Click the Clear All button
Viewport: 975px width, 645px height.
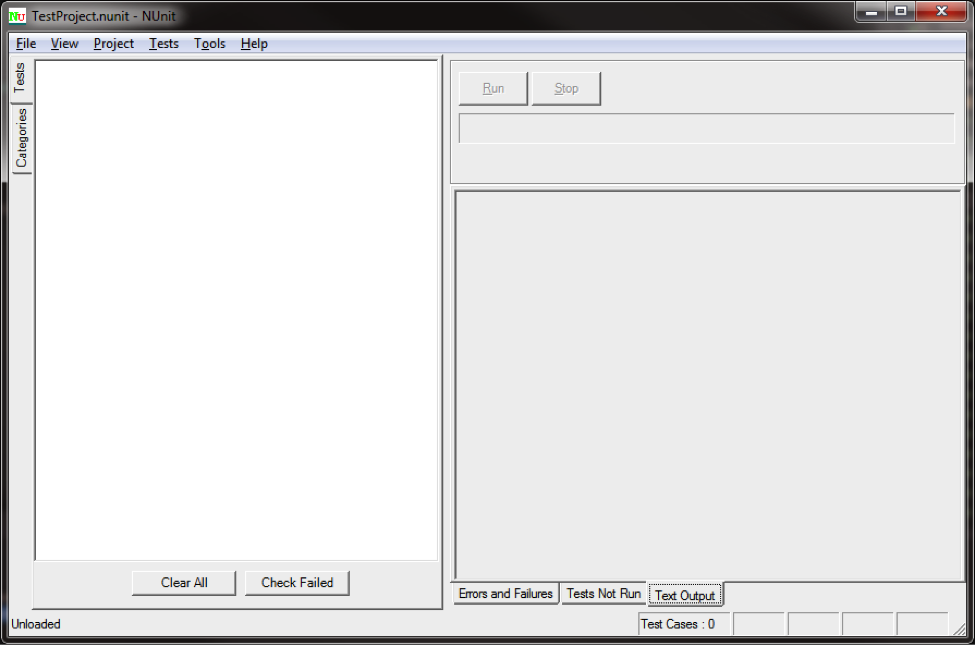tap(184, 583)
